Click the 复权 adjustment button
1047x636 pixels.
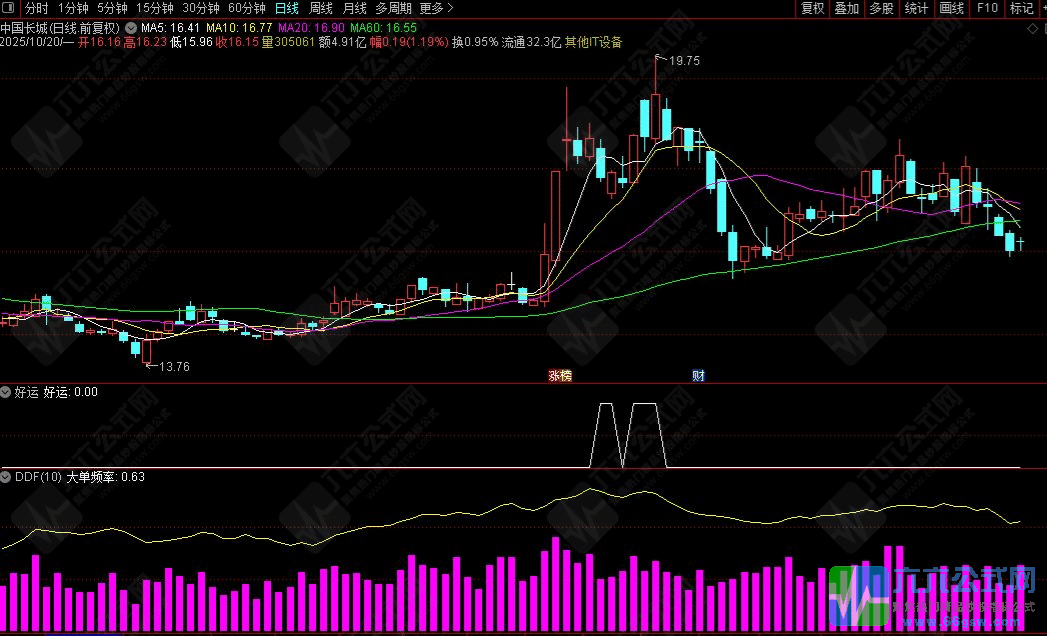pos(813,8)
